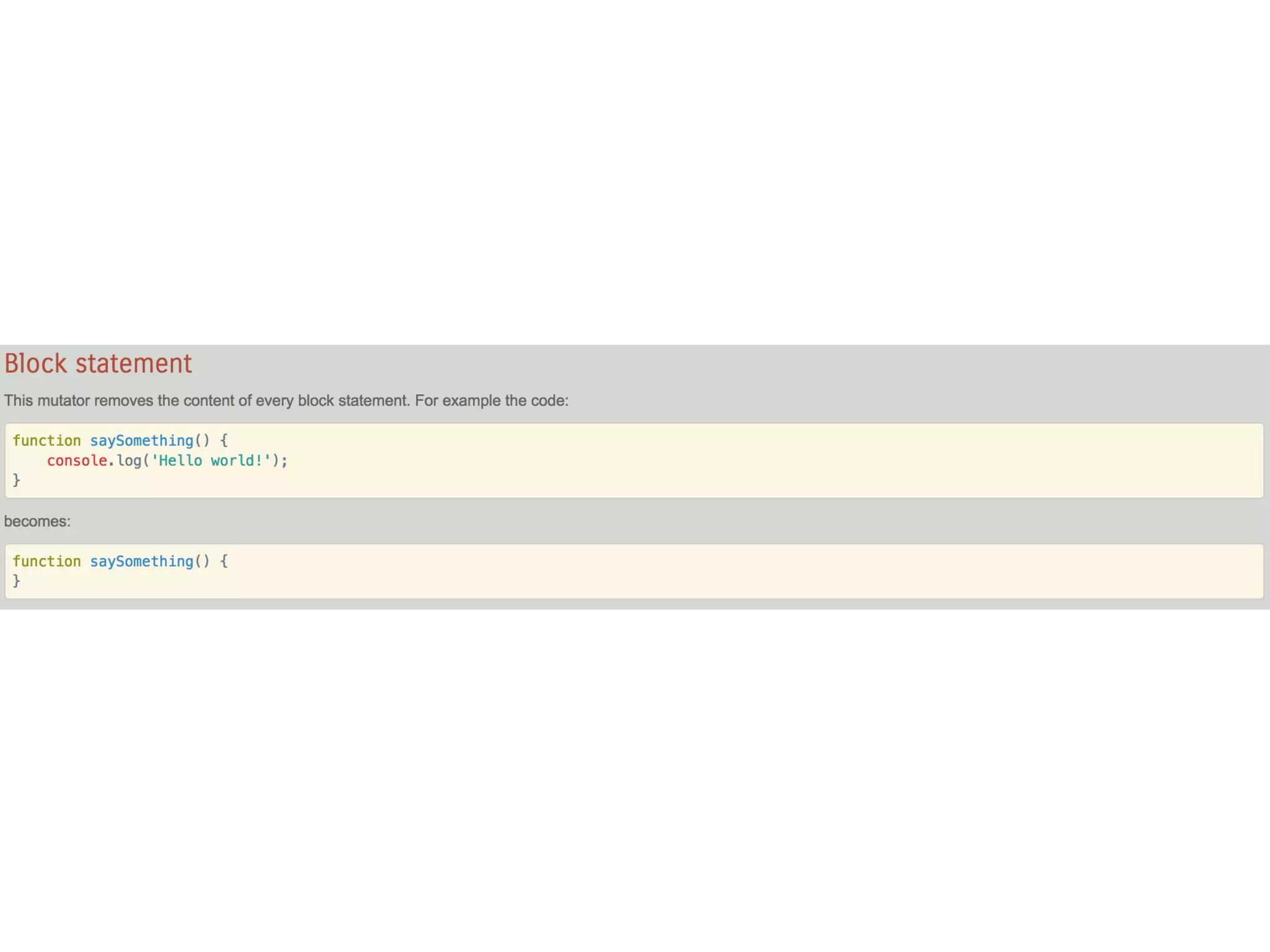Click the 'Hello world!' string literal

coord(211,461)
